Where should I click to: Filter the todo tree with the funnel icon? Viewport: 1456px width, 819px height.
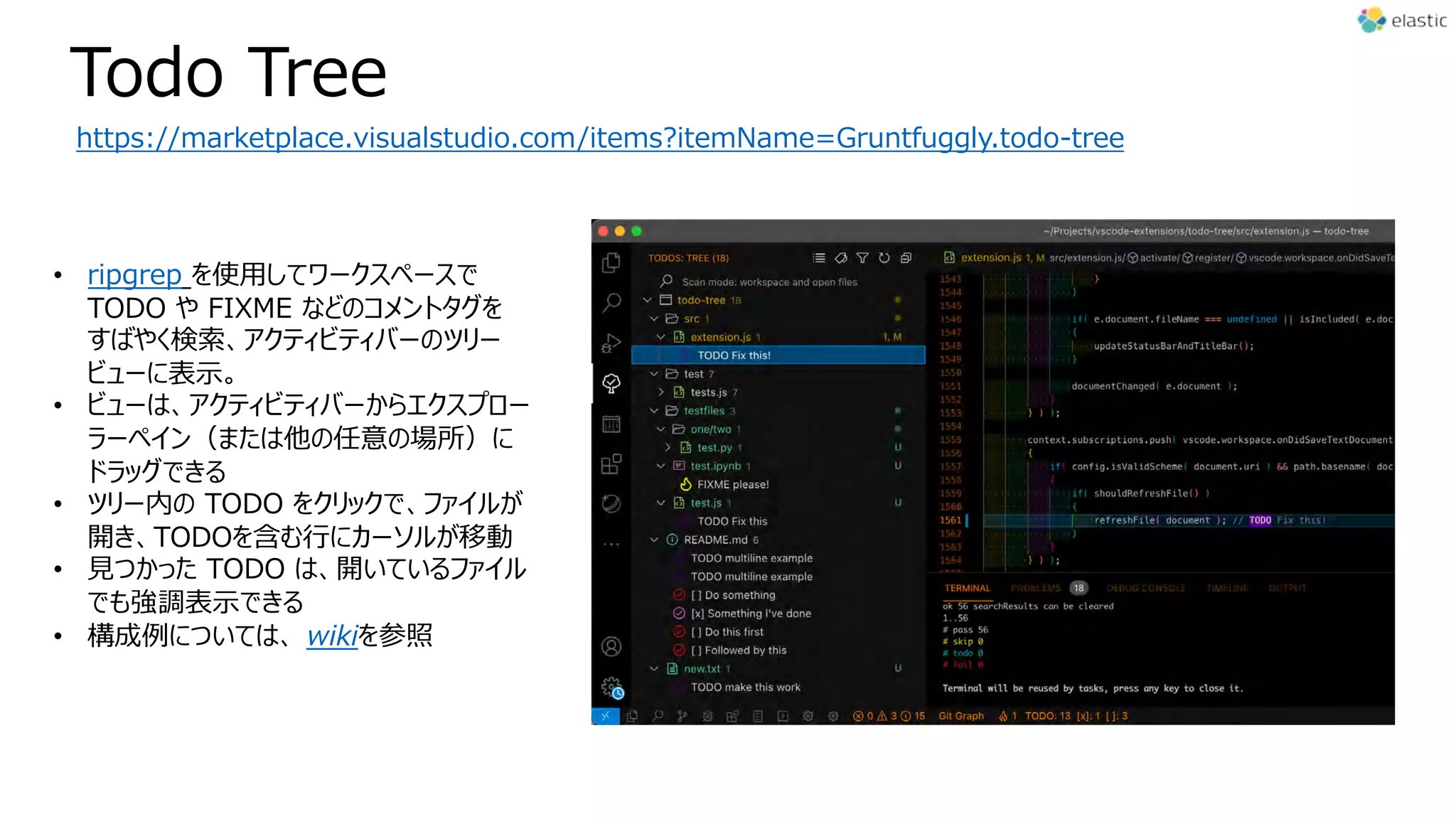862,258
